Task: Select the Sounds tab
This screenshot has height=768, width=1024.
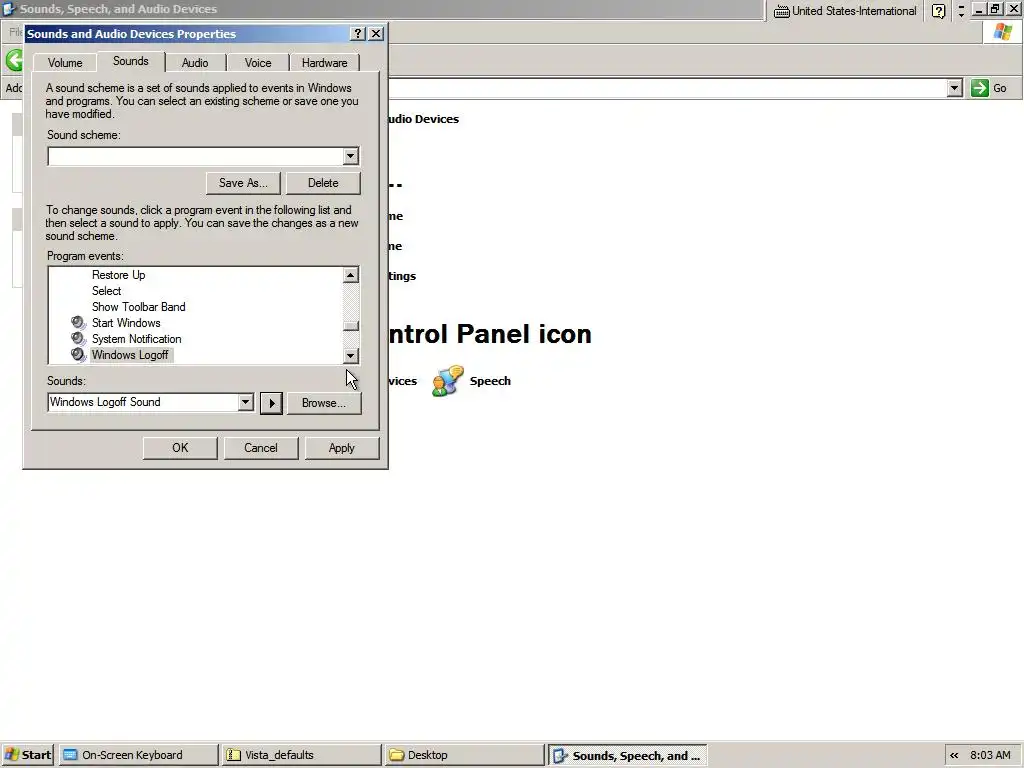Action: click(x=131, y=61)
